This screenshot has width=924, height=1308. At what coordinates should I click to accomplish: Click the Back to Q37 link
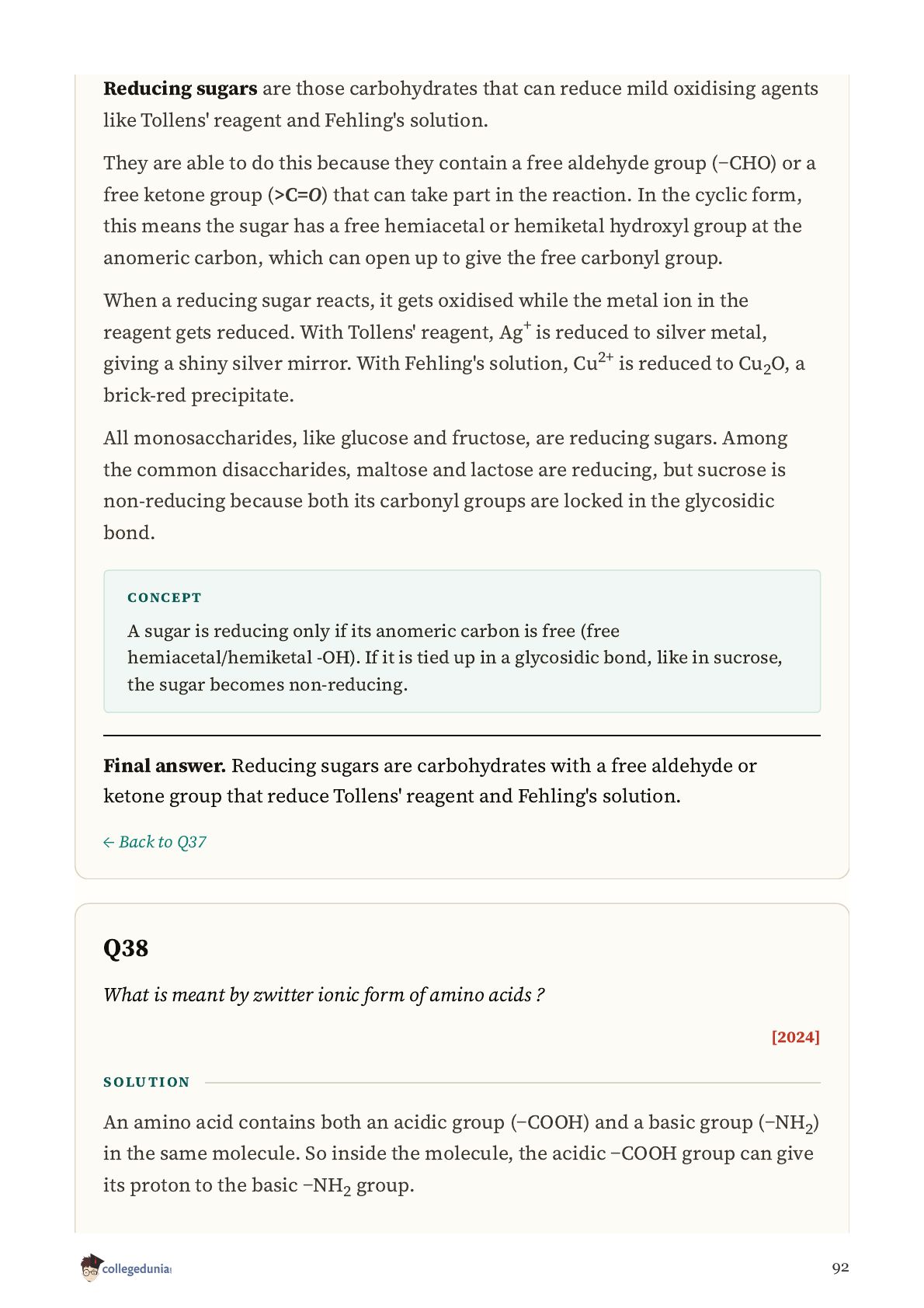click(155, 842)
